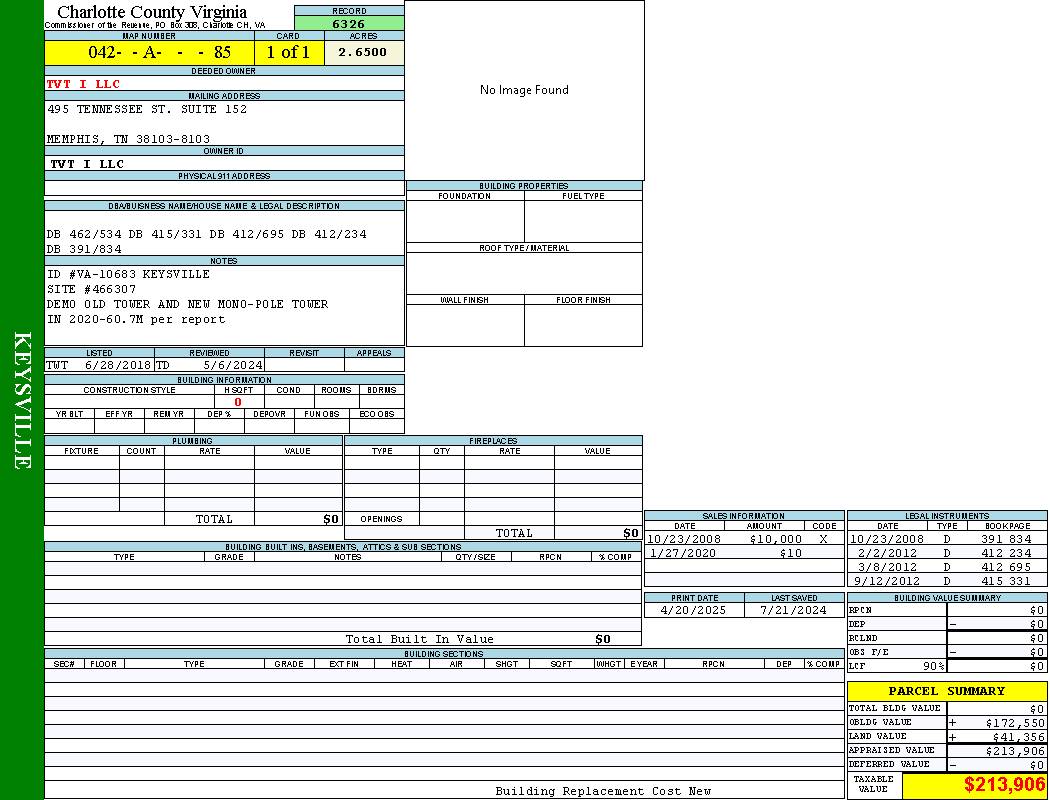Select the 10/23/2008 sale row for $10,000
1050x800 pixels.
pyautogui.click(x=743, y=539)
